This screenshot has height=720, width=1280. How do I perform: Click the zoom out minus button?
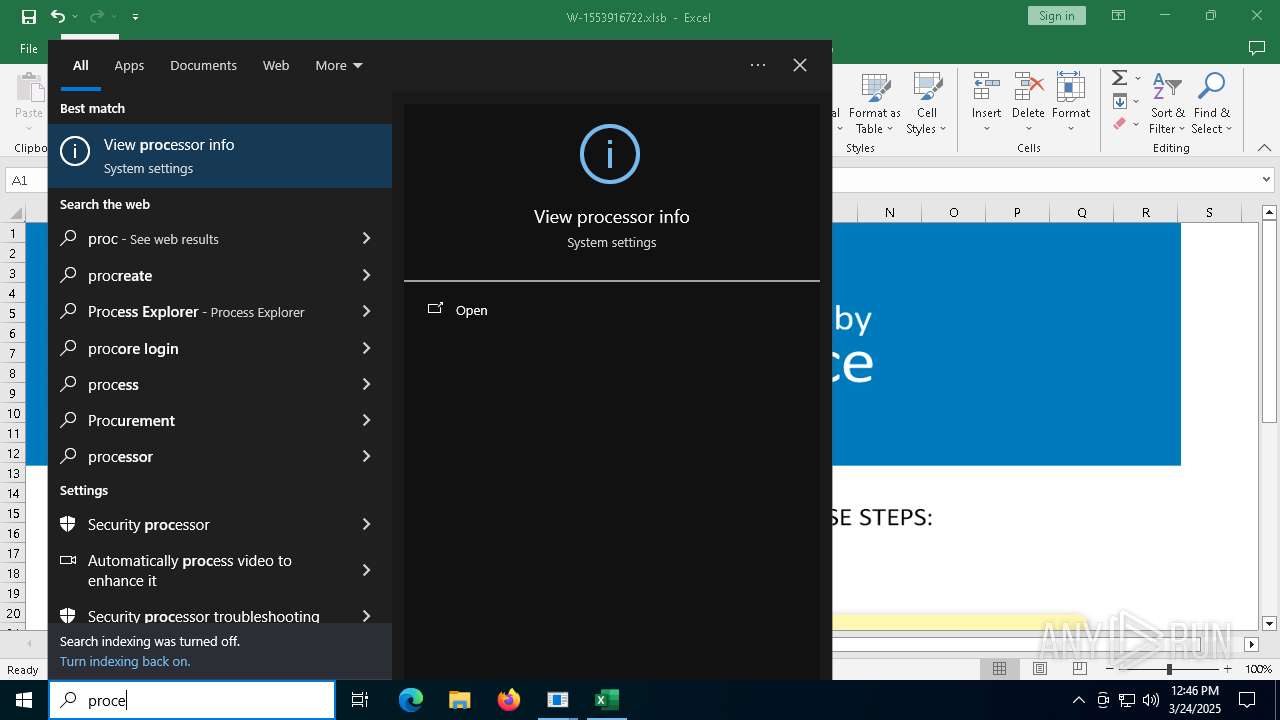(x=1110, y=669)
